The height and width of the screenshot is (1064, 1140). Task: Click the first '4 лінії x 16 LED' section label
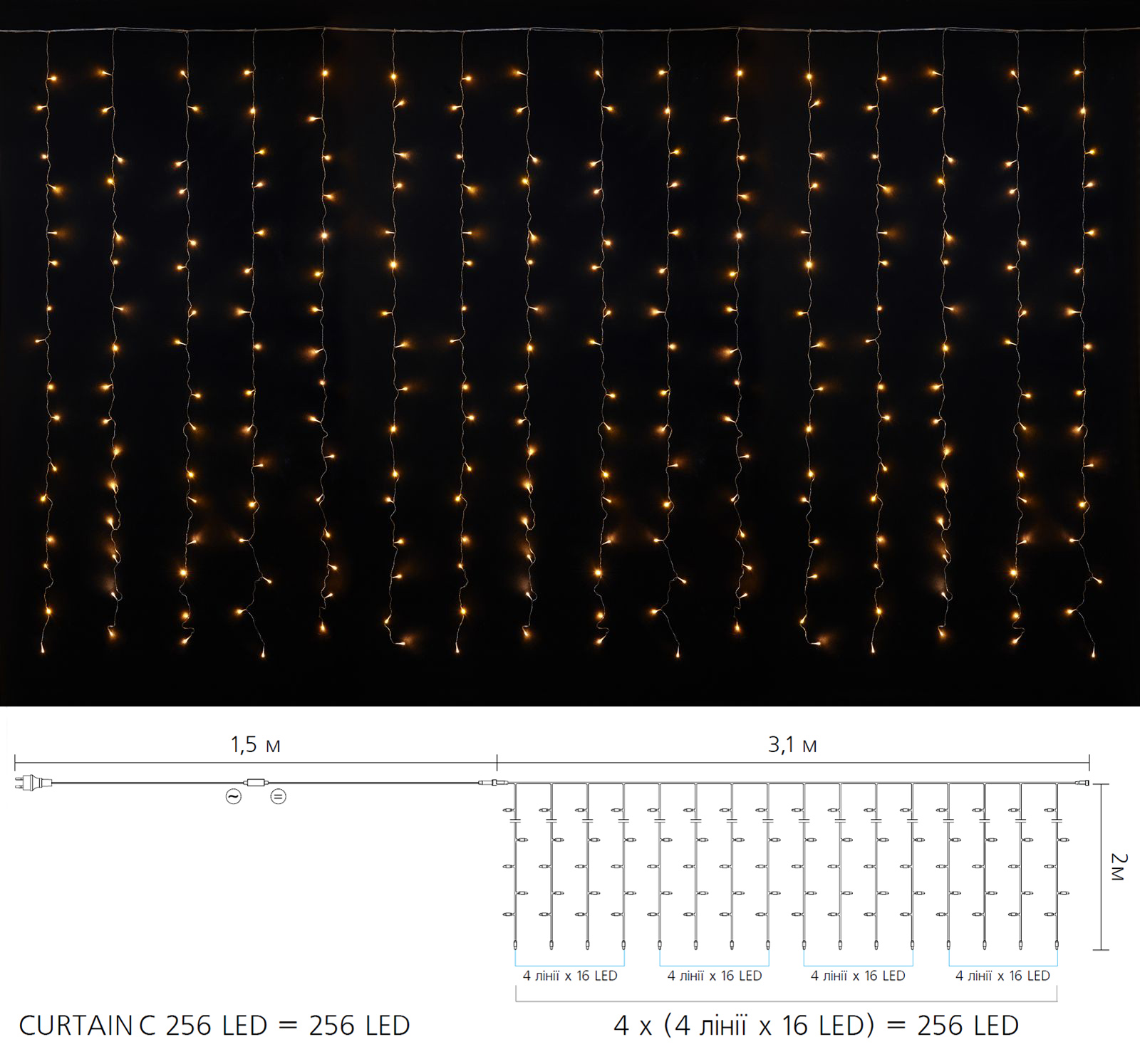coord(570,976)
